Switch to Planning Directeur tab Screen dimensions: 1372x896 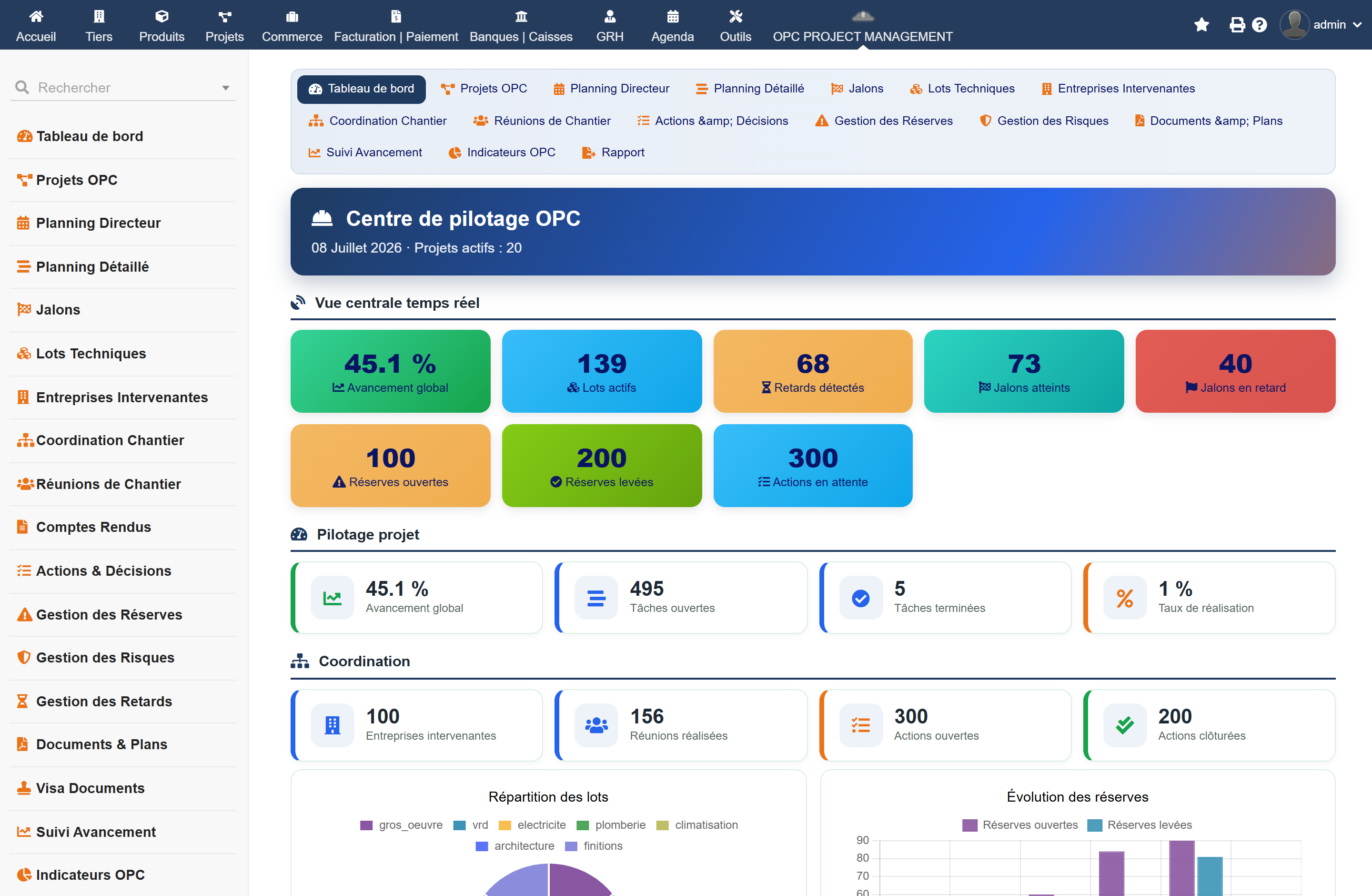[x=612, y=89]
